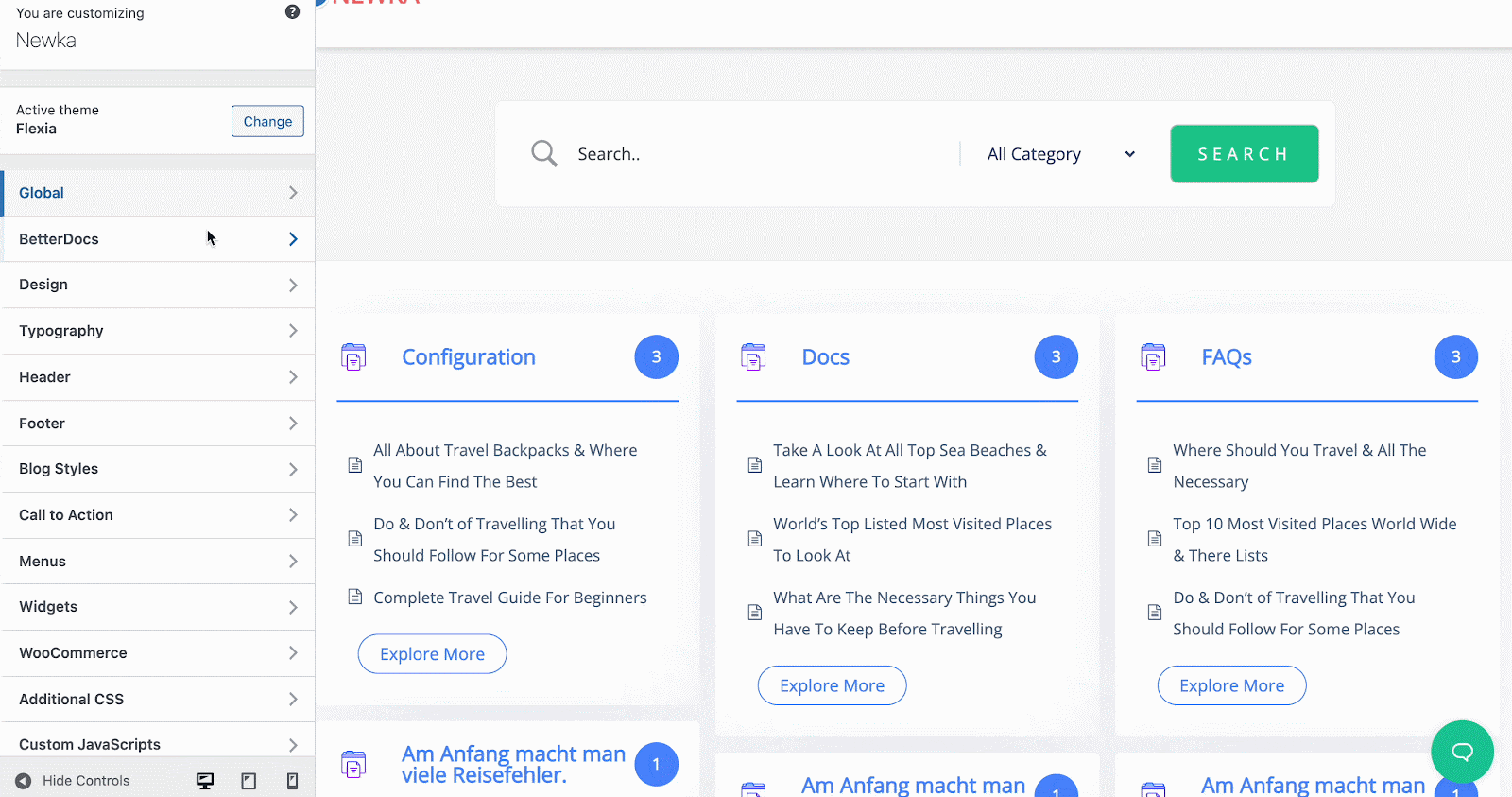1512x797 pixels.
Task: Click document icon beside Where Should You Travel
Action: pyautogui.click(x=1155, y=465)
